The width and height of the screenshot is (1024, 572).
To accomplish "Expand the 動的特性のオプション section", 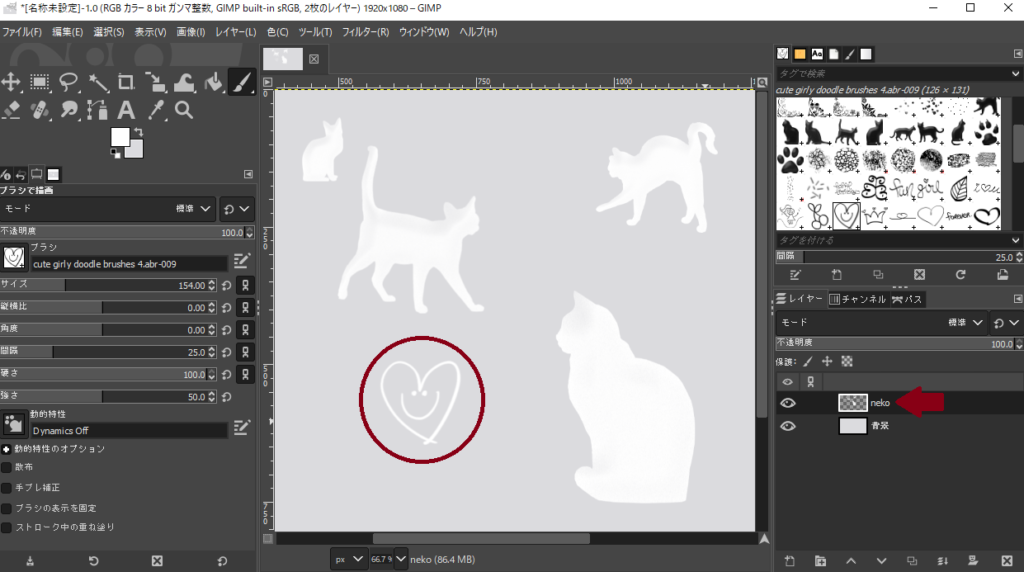I will point(7,449).
